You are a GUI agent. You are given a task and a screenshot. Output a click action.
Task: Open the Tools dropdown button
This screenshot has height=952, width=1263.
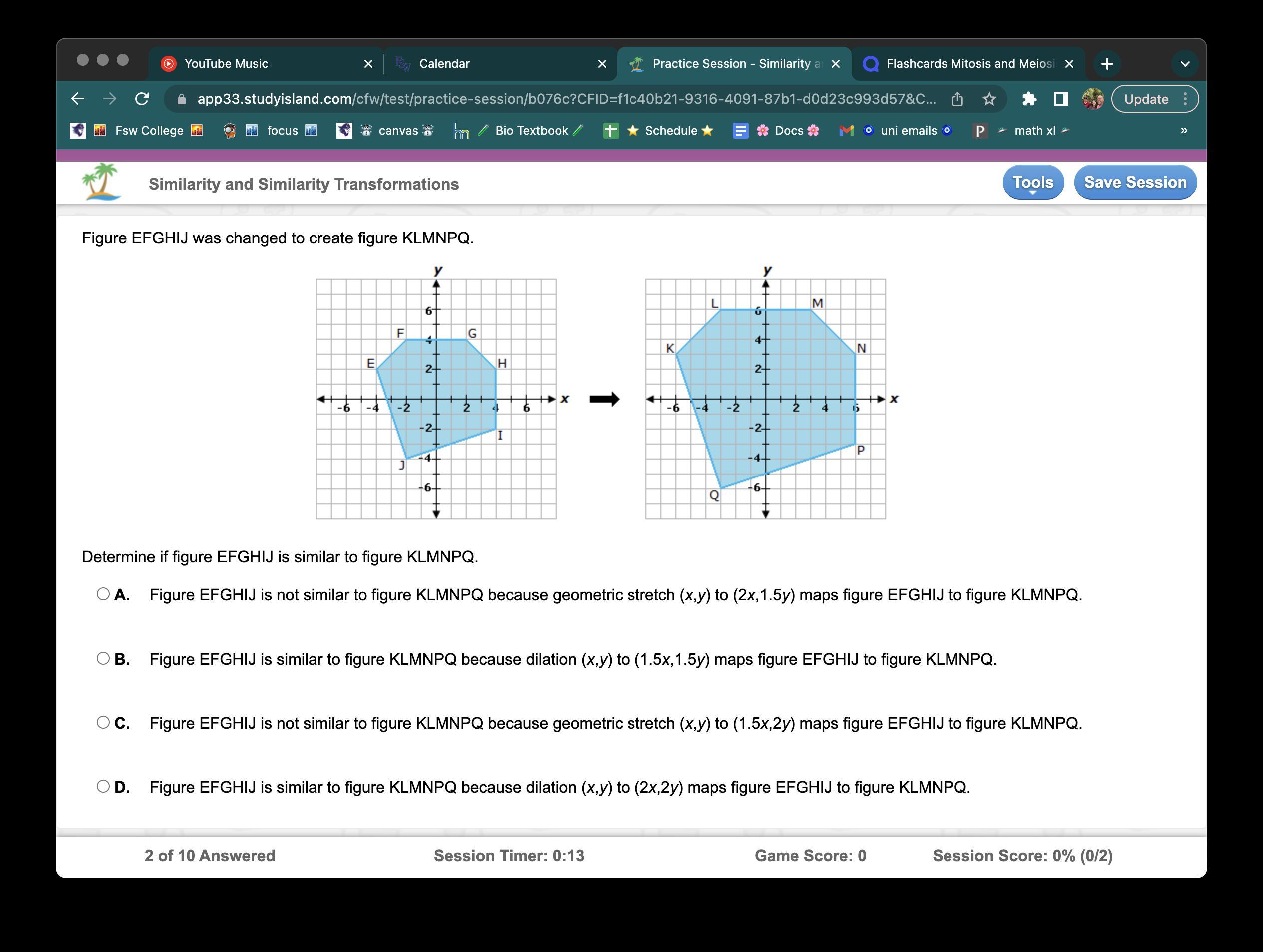(x=1032, y=183)
